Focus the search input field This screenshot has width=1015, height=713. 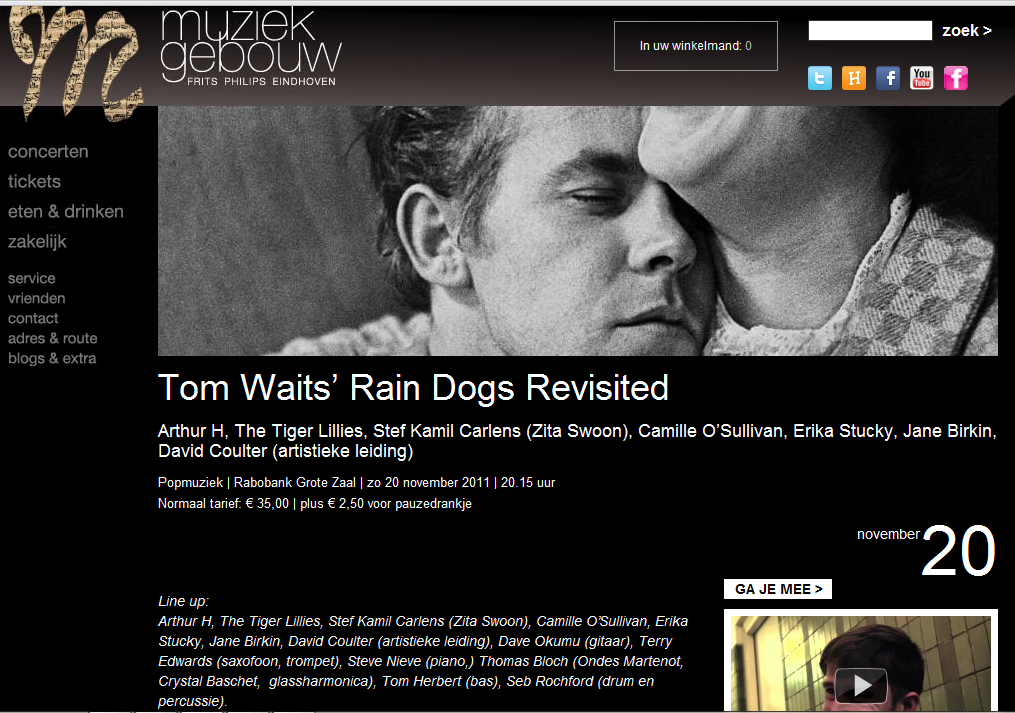pyautogui.click(x=870, y=30)
